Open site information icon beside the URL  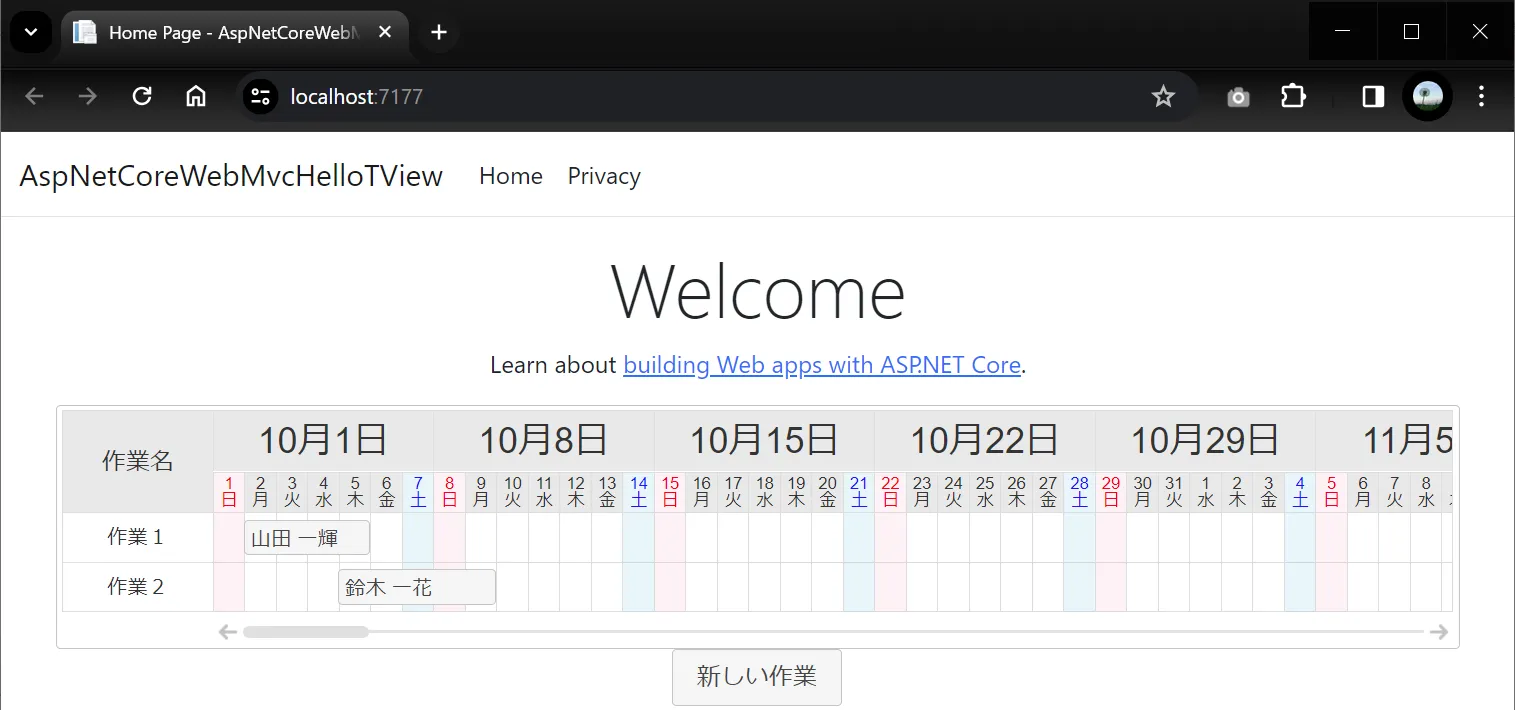click(x=259, y=96)
